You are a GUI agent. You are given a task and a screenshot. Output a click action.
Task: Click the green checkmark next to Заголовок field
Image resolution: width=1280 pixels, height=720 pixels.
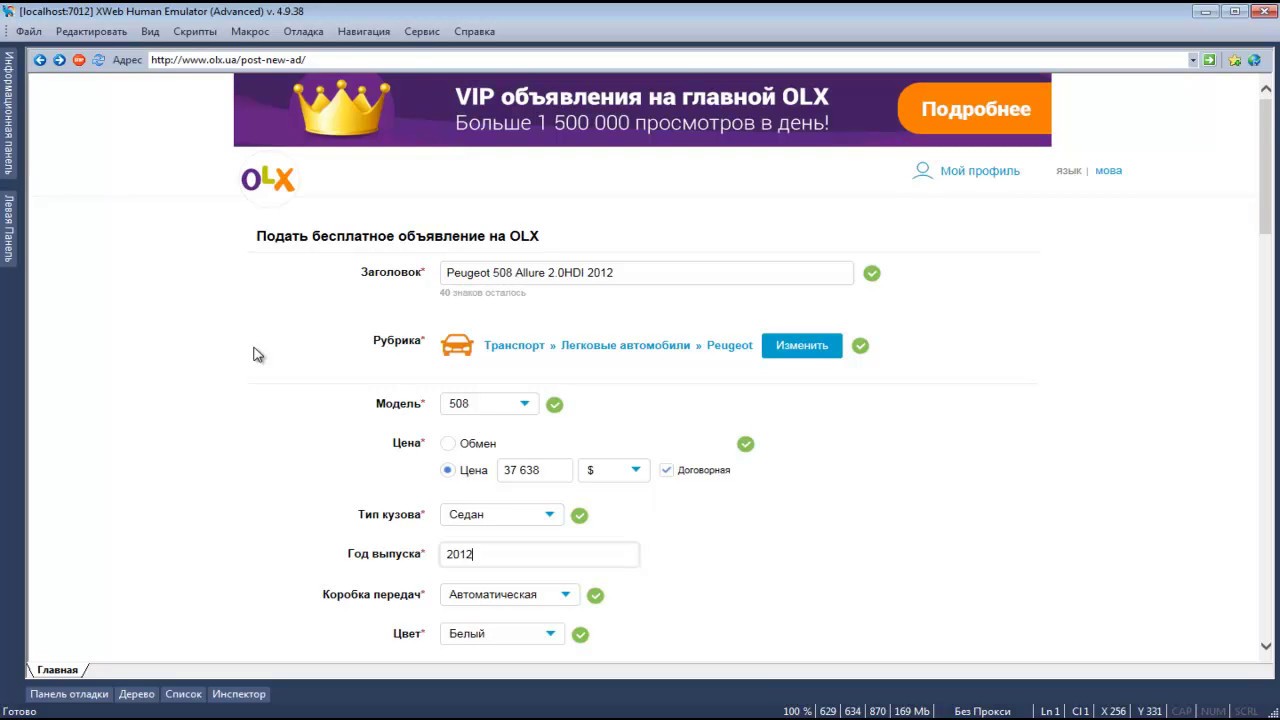tap(872, 273)
